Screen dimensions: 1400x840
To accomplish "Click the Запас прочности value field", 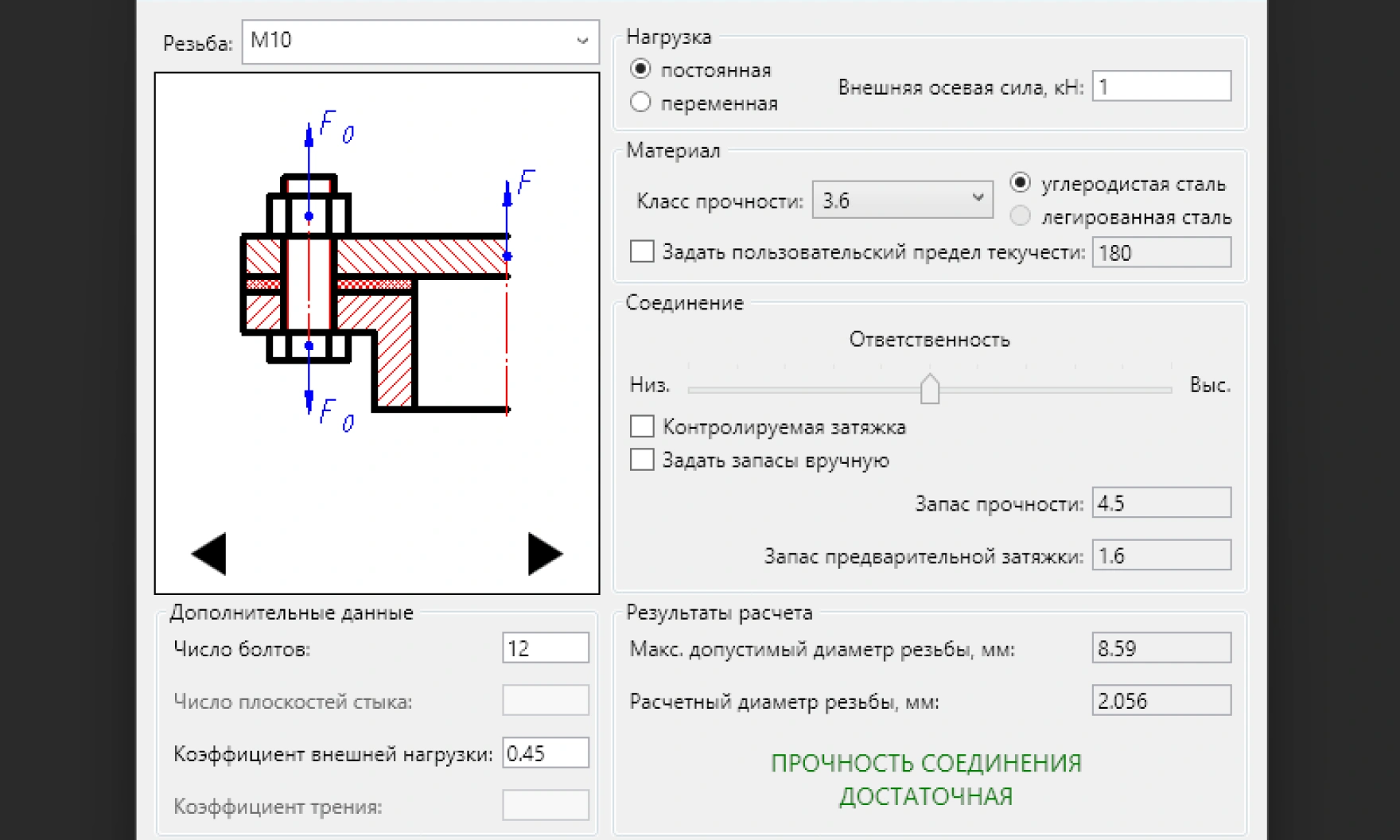I will tap(1161, 502).
